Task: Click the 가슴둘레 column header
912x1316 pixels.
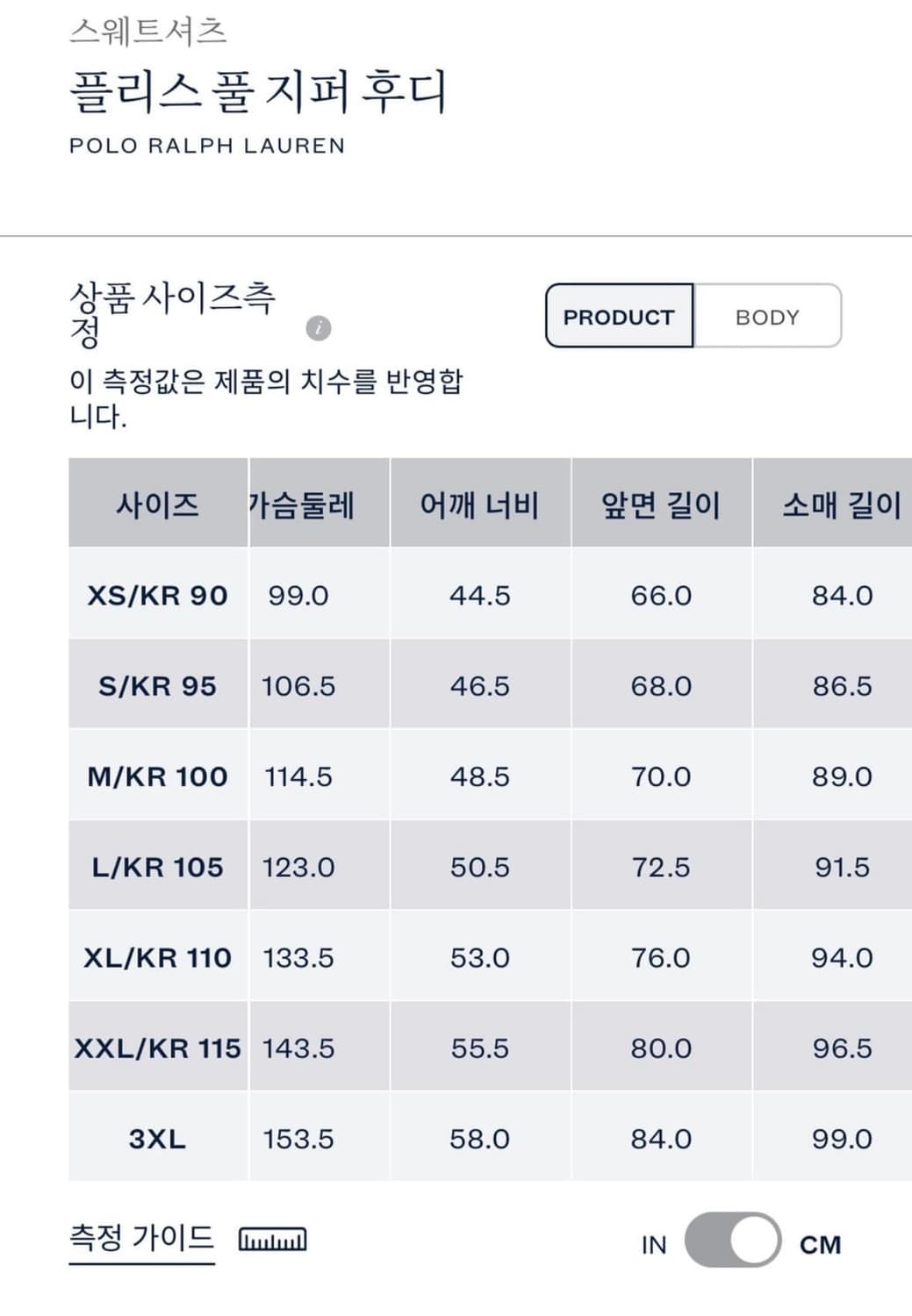Action: click(298, 504)
